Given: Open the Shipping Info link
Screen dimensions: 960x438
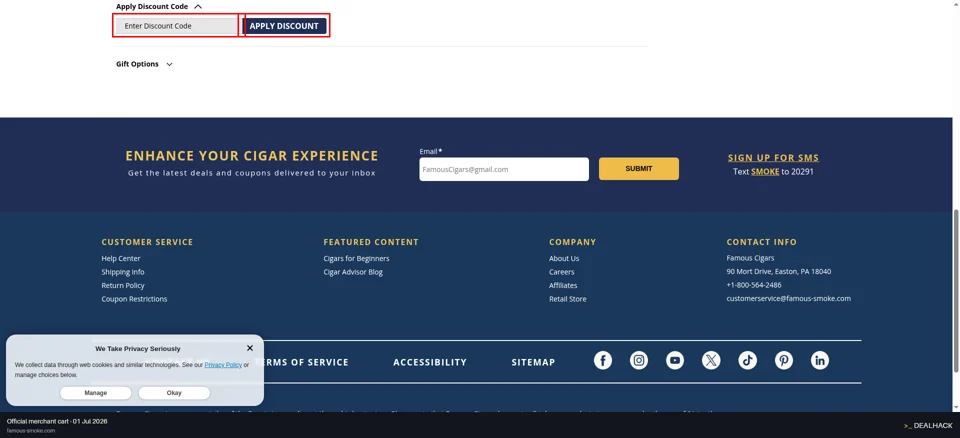Looking at the screenshot, I should (123, 272).
